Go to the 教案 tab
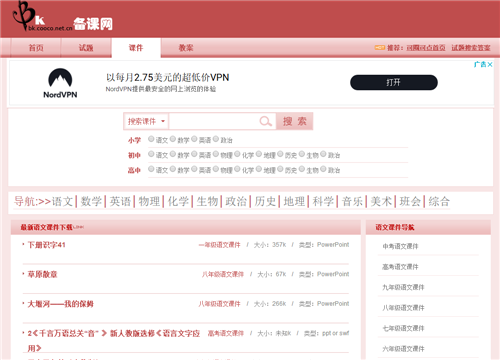 186,48
